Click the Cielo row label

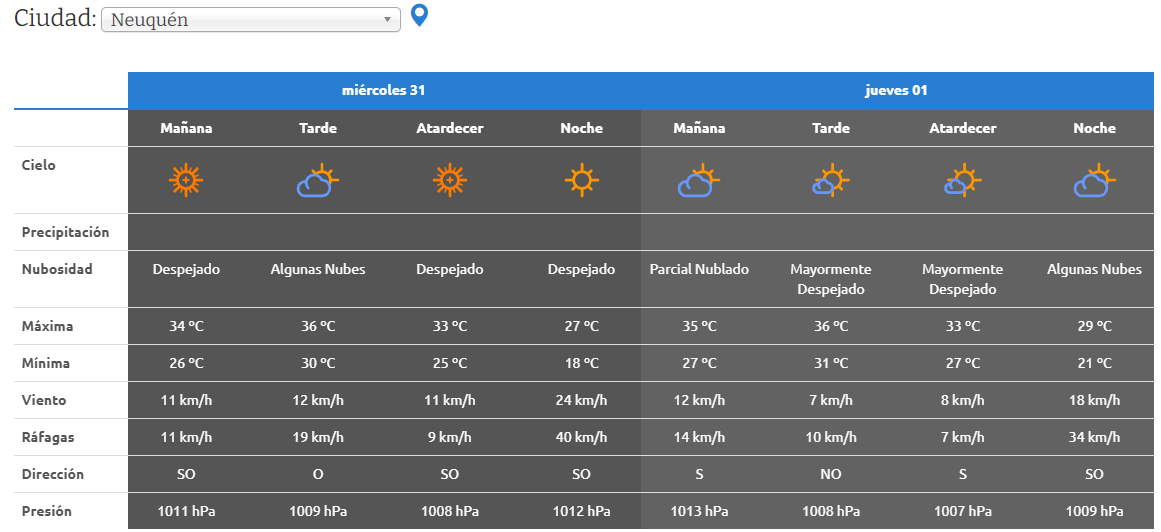click(39, 165)
